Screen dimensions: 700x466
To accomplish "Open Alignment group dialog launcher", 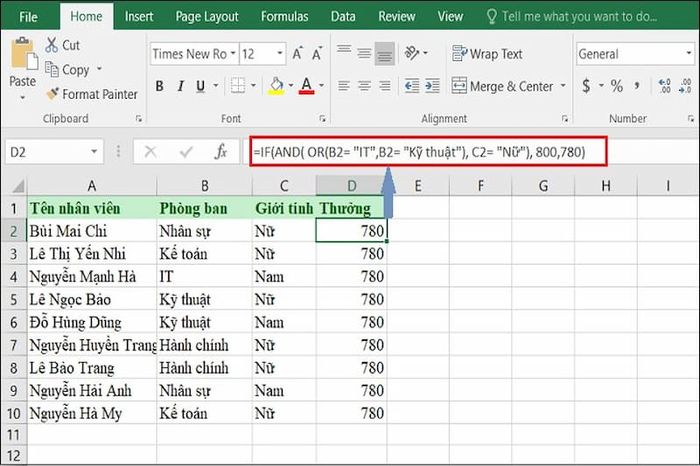I will (565, 118).
